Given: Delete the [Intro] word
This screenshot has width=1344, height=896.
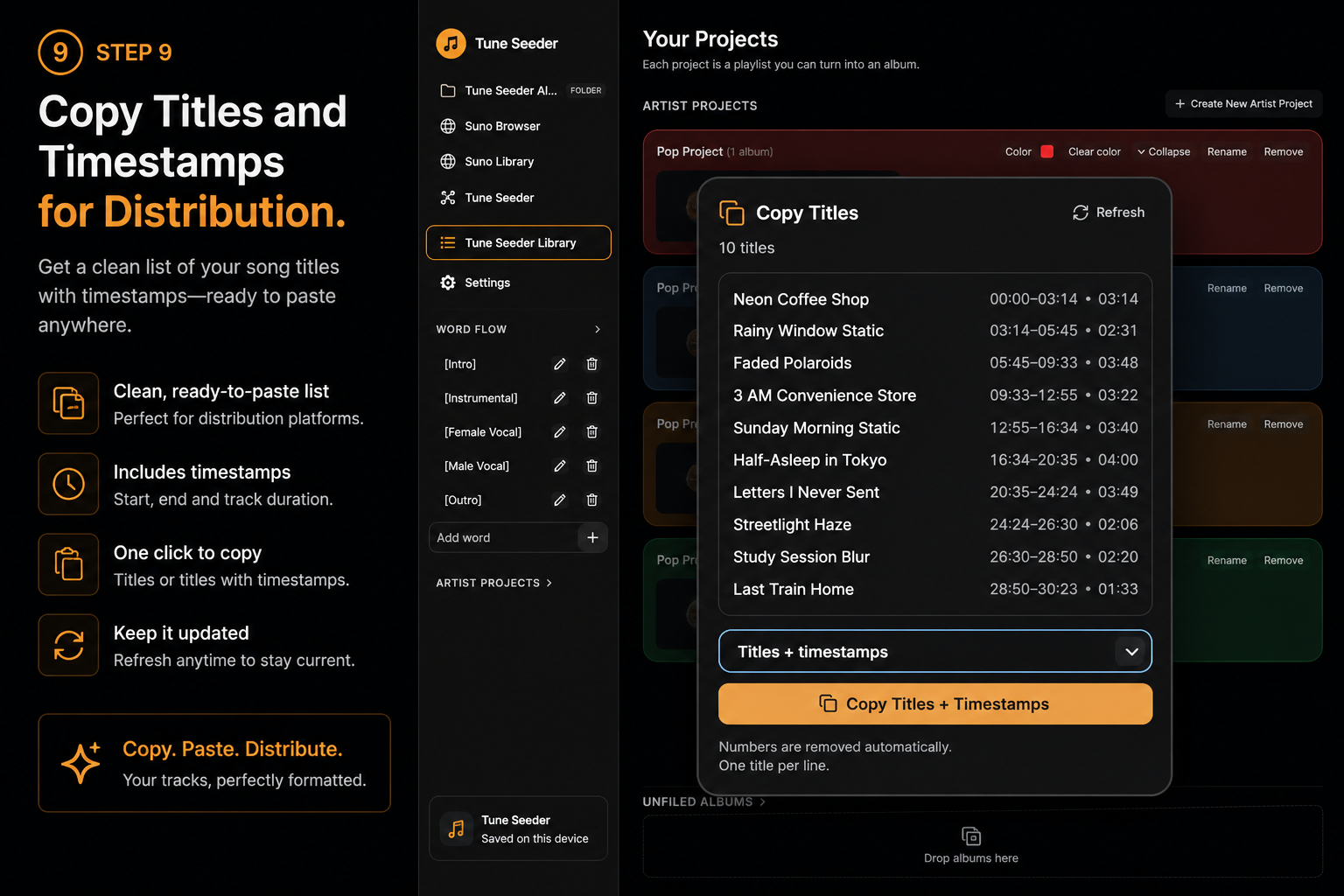Looking at the screenshot, I should (x=592, y=364).
